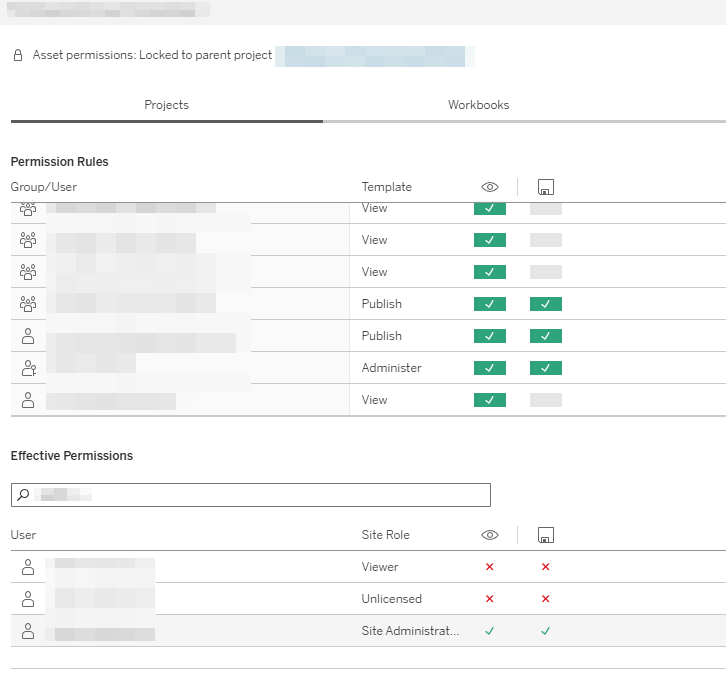Switch to the Projects tab
726x687 pixels.
166,105
